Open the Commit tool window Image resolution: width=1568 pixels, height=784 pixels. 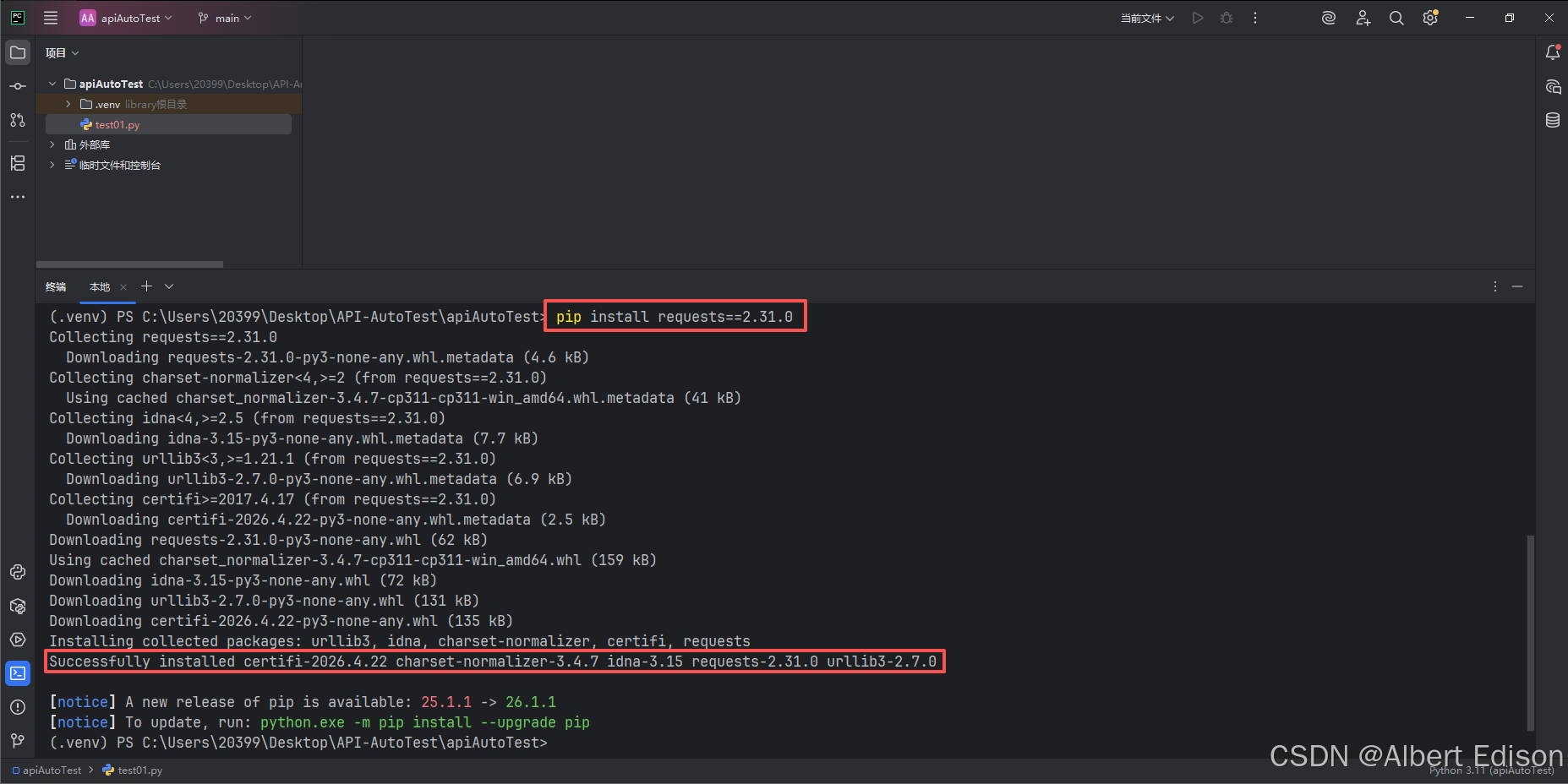pyautogui.click(x=18, y=86)
